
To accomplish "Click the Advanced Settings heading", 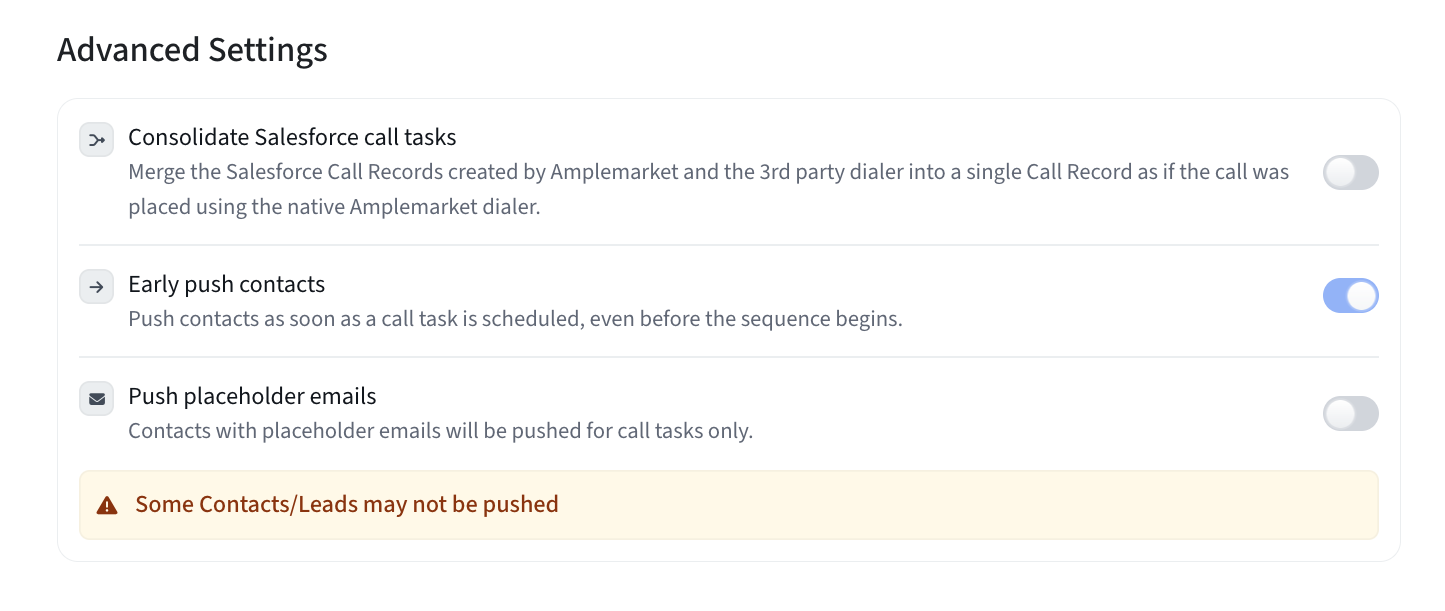I will (x=192, y=50).
